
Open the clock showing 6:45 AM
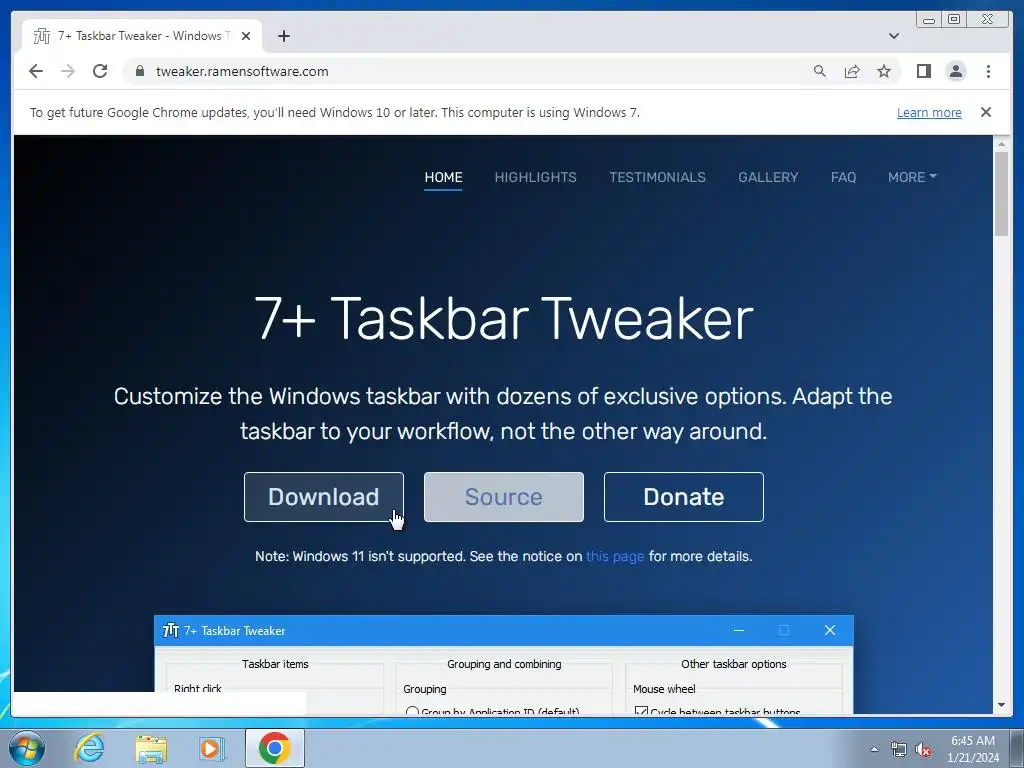[973, 749]
